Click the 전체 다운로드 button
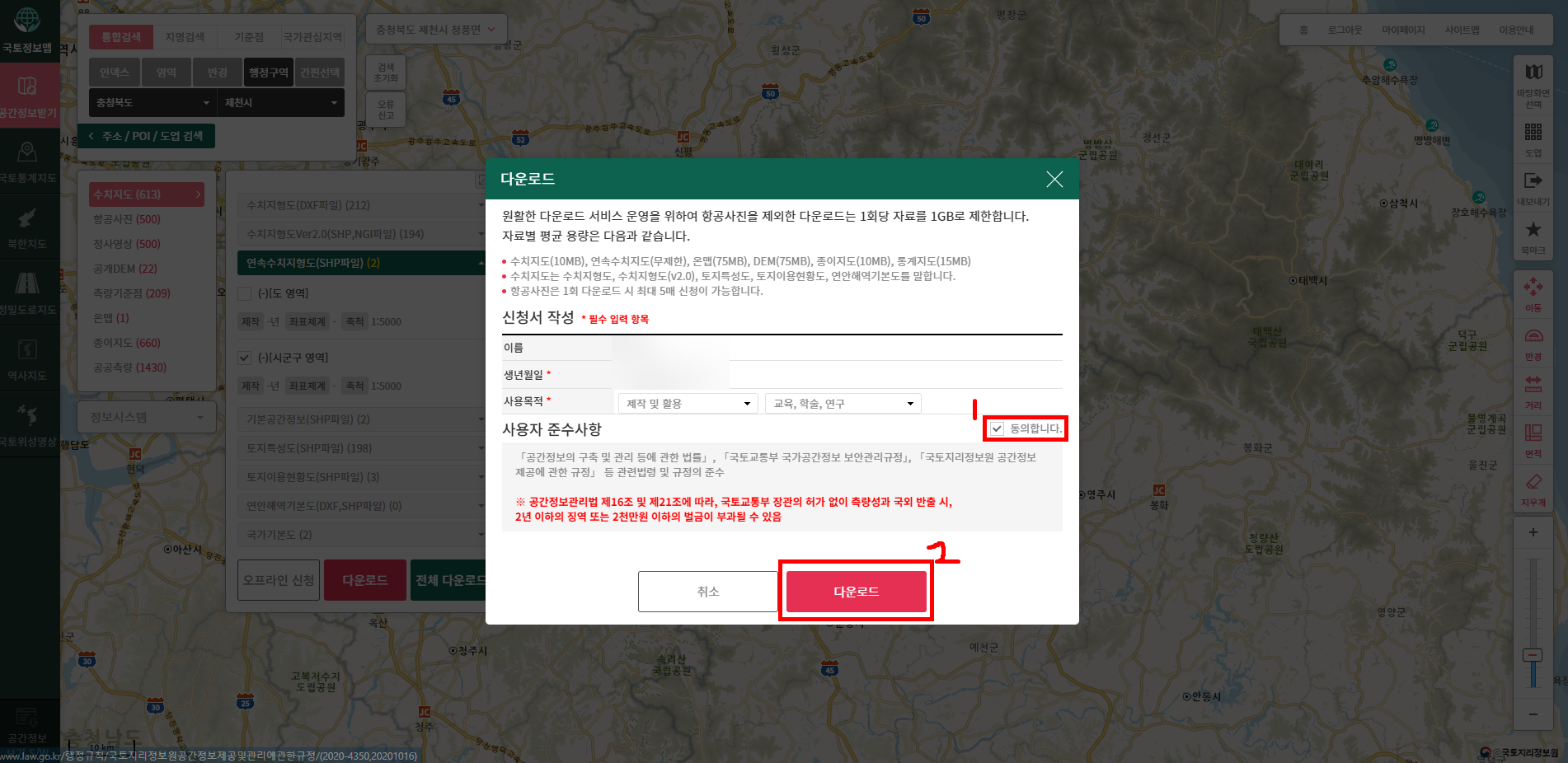Image resolution: width=1568 pixels, height=763 pixels. point(449,580)
